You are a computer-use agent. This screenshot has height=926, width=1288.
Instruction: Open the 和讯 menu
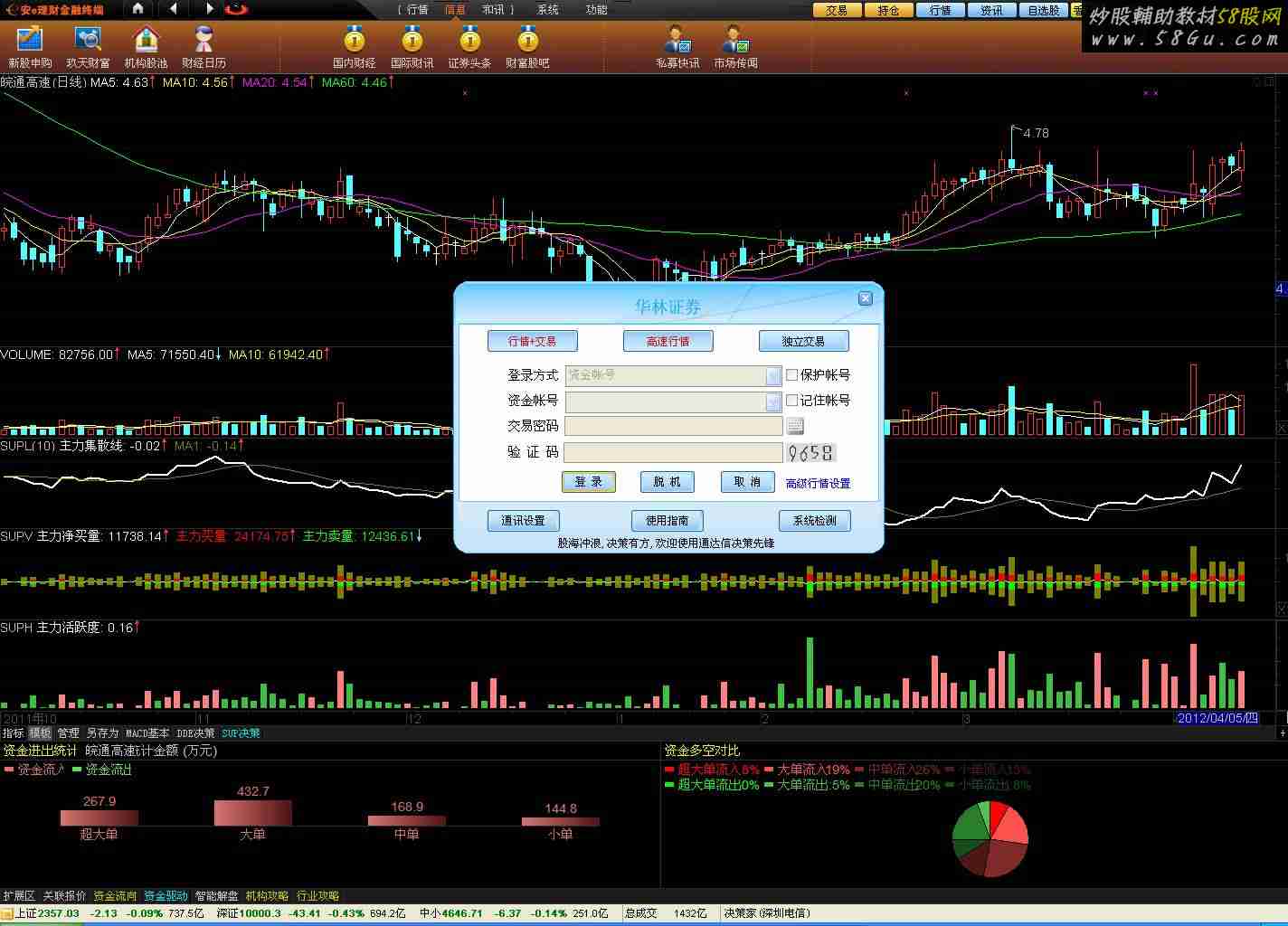[494, 10]
